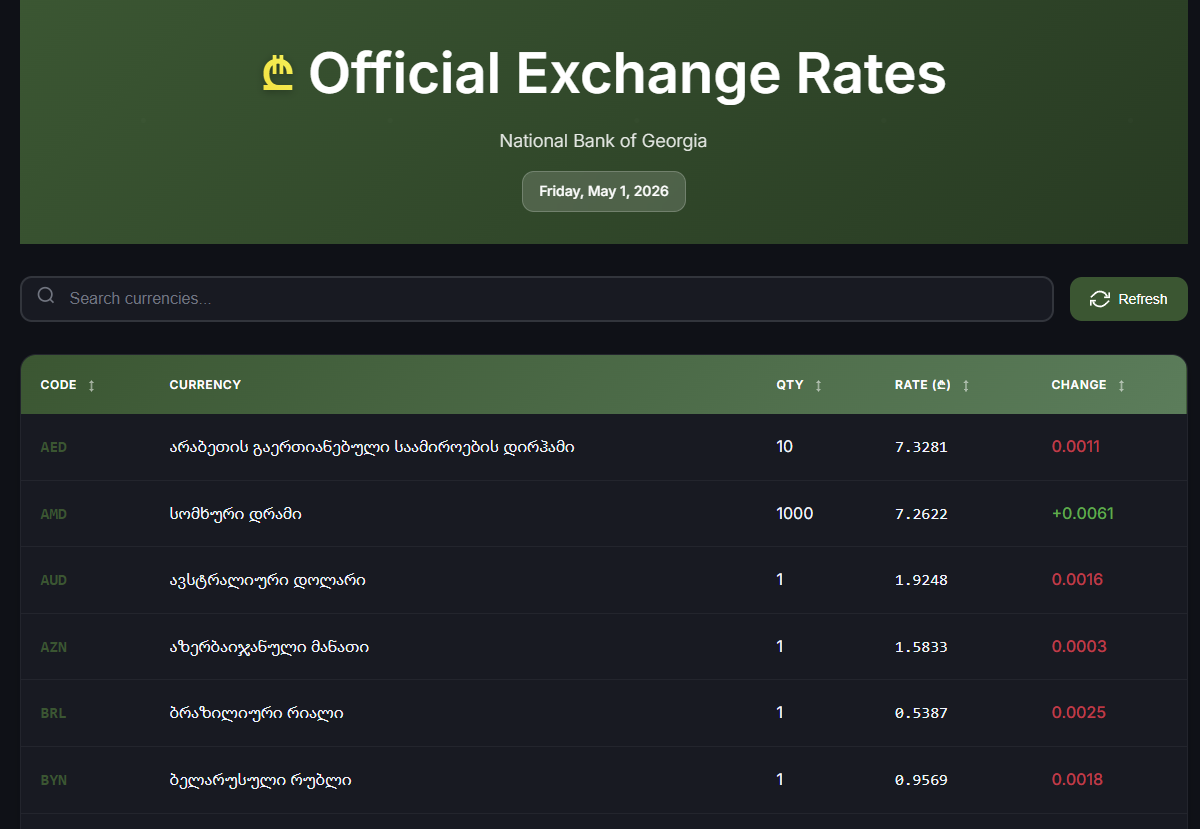
Task: Select the AED currency code
Action: pos(54,447)
